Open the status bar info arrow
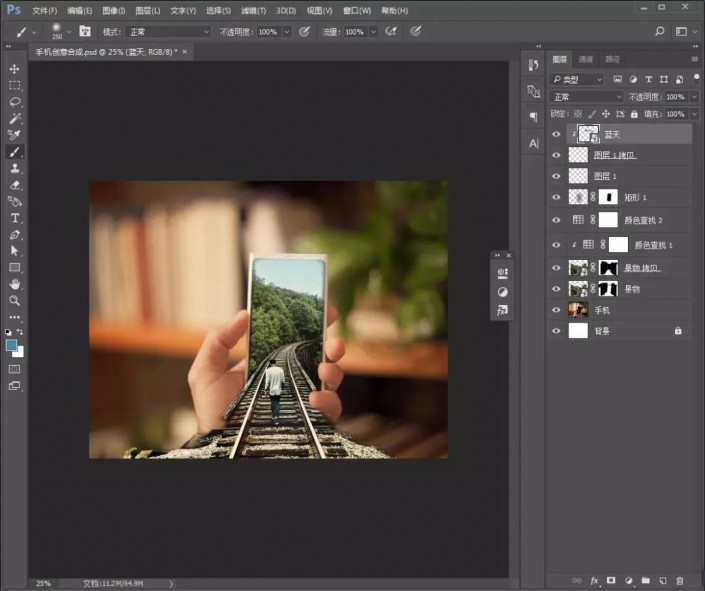 pos(171,583)
